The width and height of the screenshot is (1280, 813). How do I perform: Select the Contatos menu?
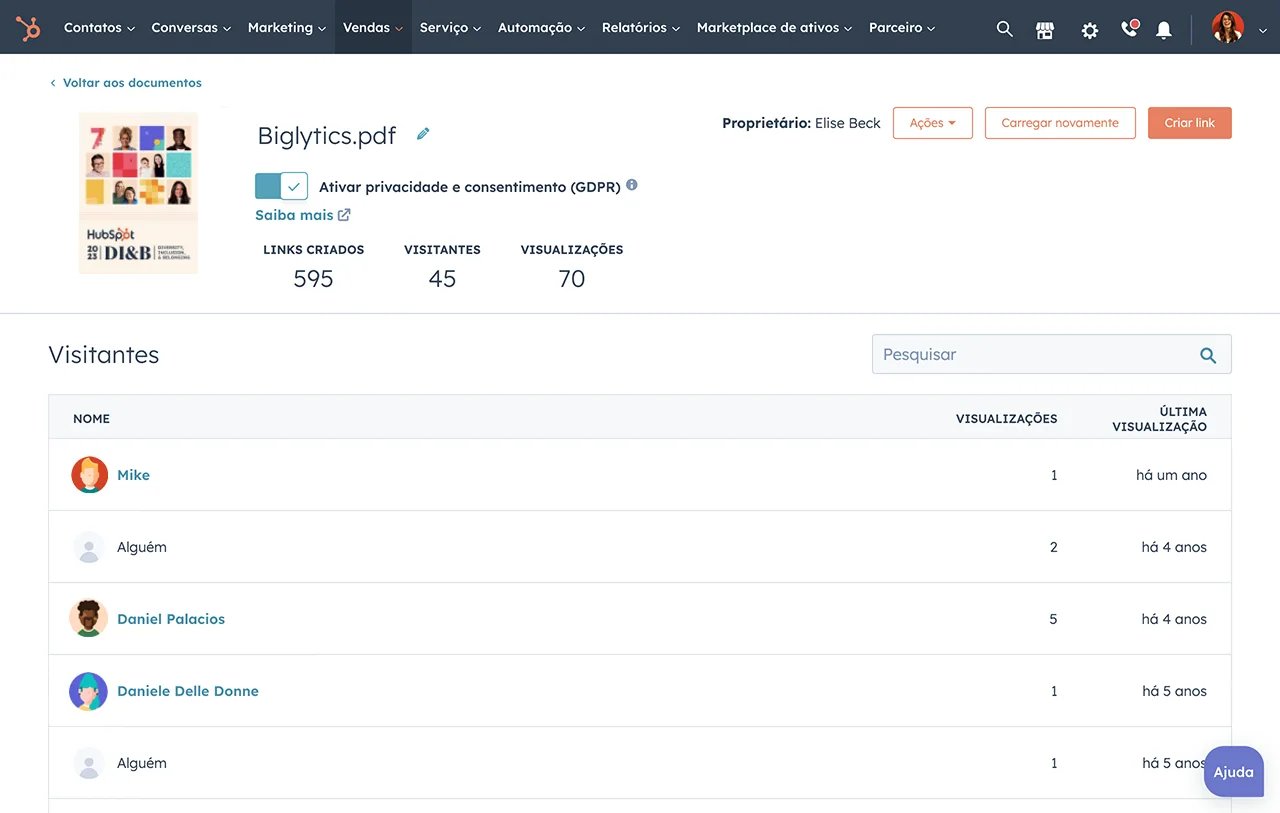93,27
